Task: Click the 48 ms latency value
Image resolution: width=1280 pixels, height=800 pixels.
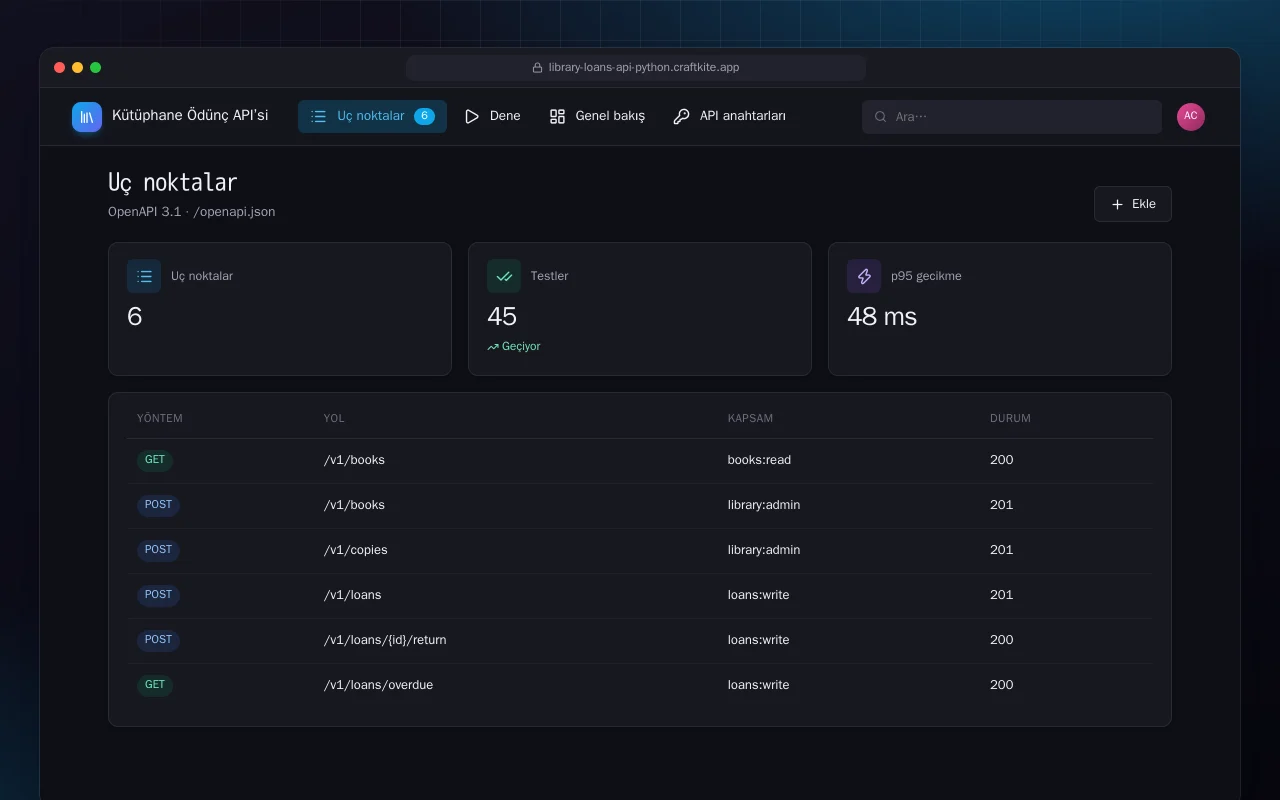Action: (882, 316)
